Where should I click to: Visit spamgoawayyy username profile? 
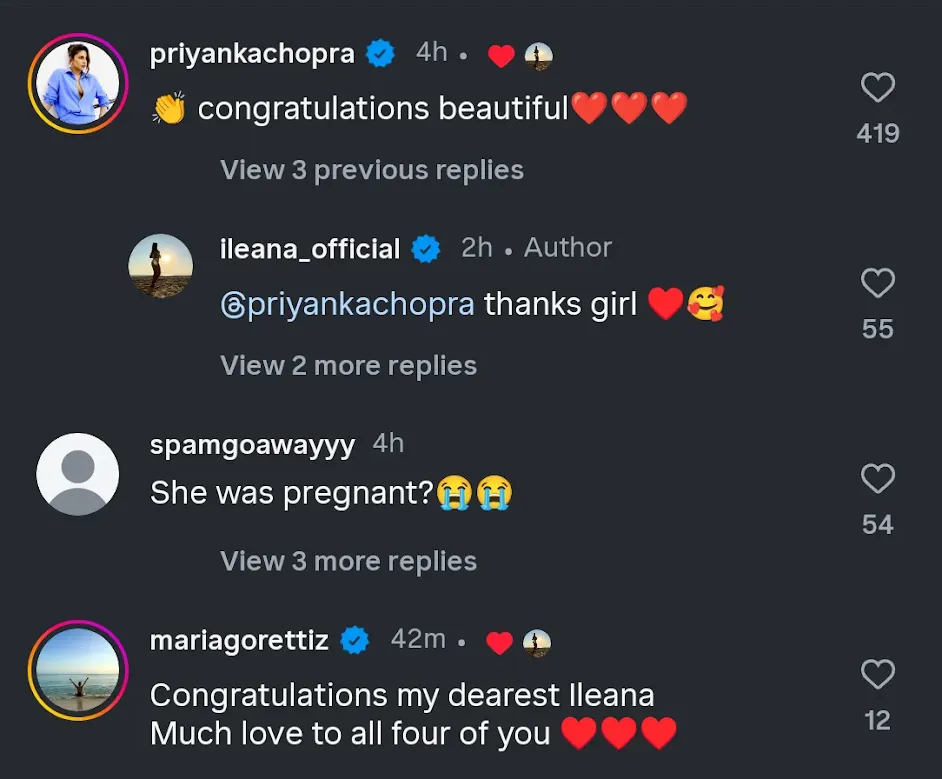252,445
